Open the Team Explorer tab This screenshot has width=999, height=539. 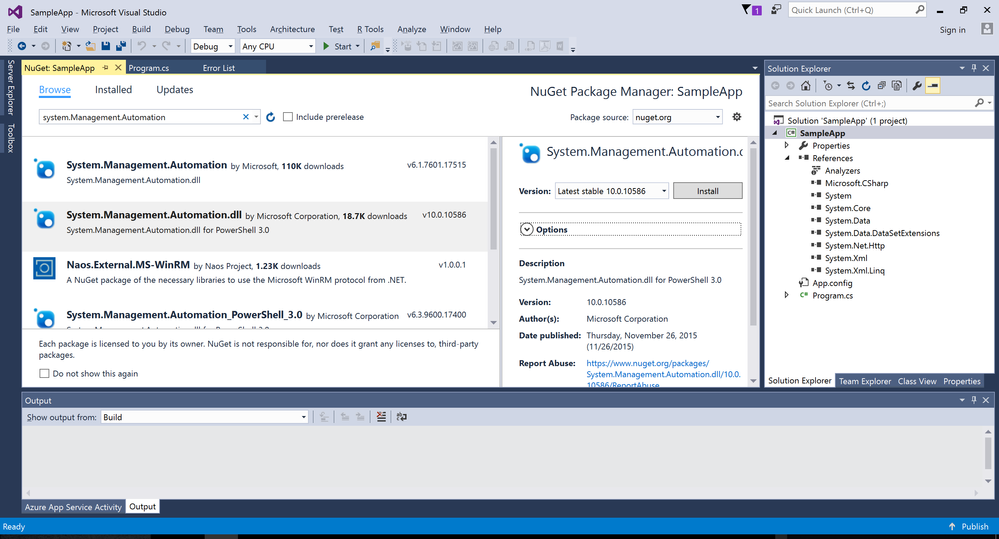tap(865, 381)
